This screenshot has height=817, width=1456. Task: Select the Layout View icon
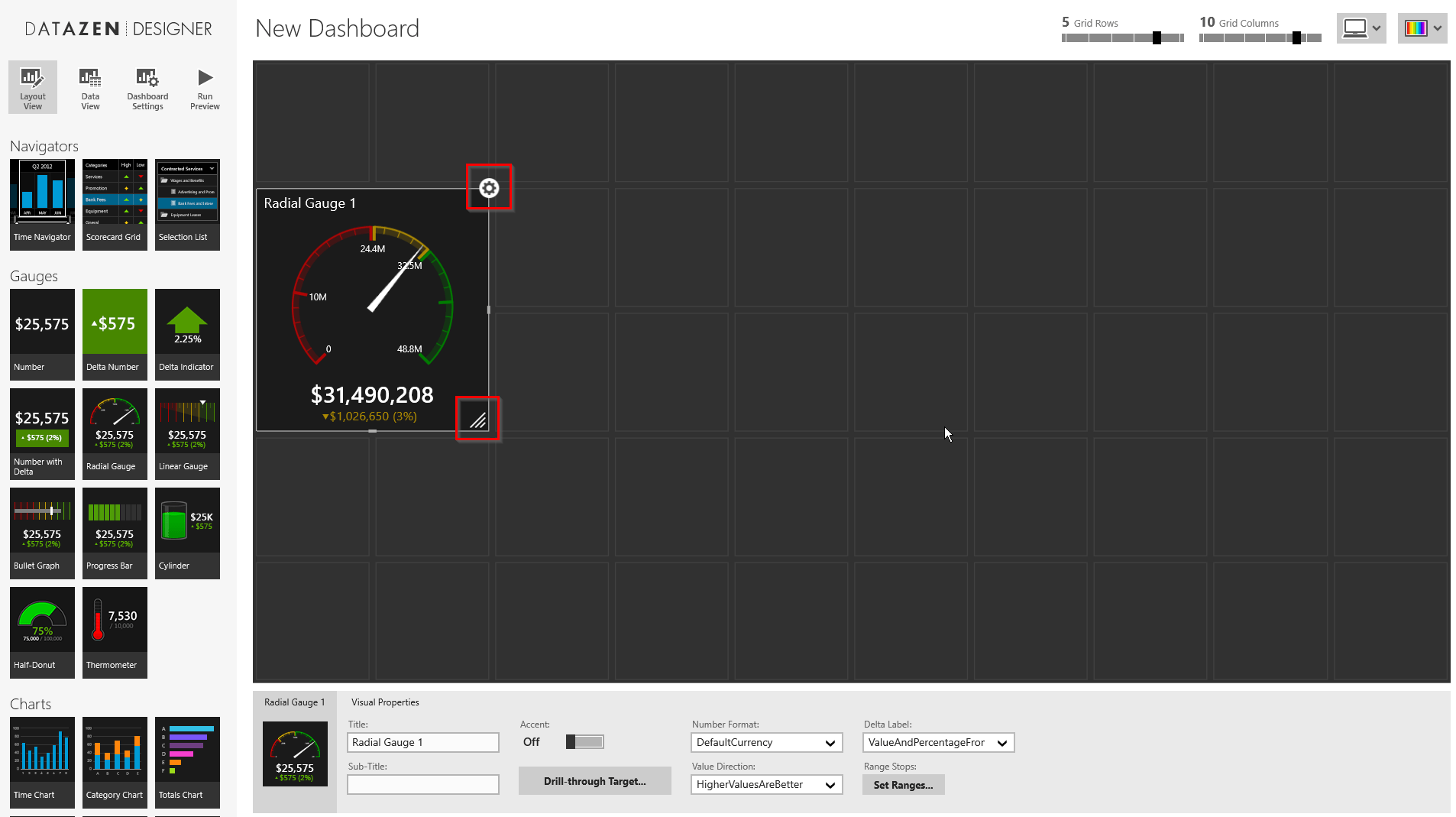32,88
